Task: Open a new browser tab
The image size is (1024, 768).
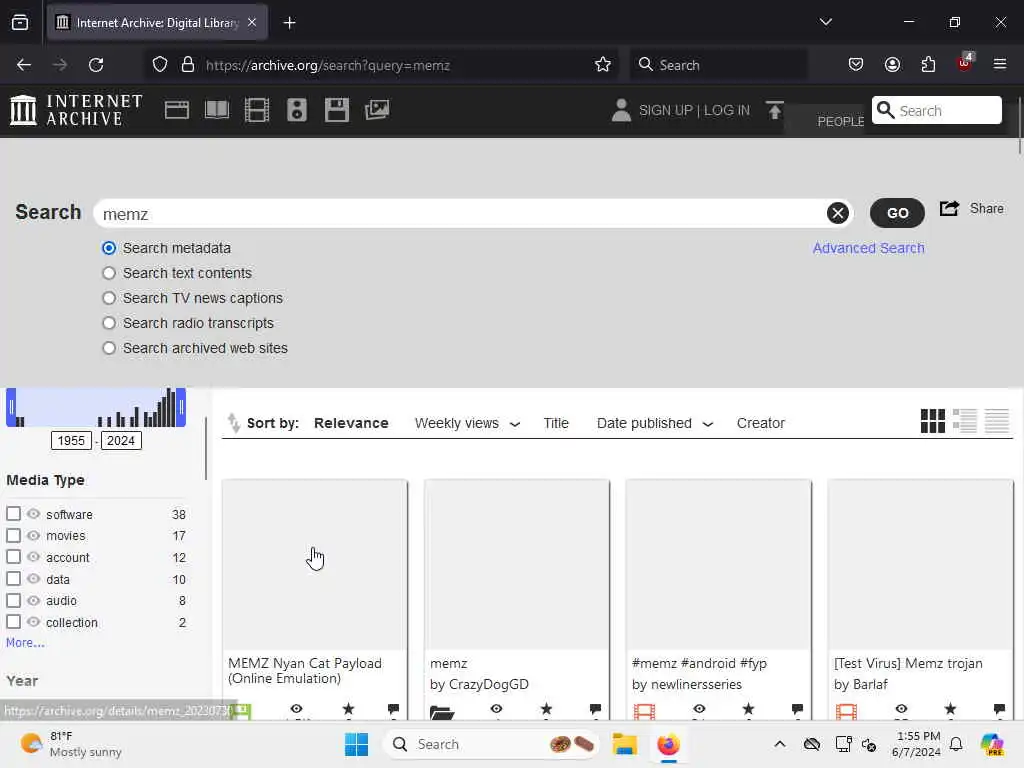Action: (289, 23)
